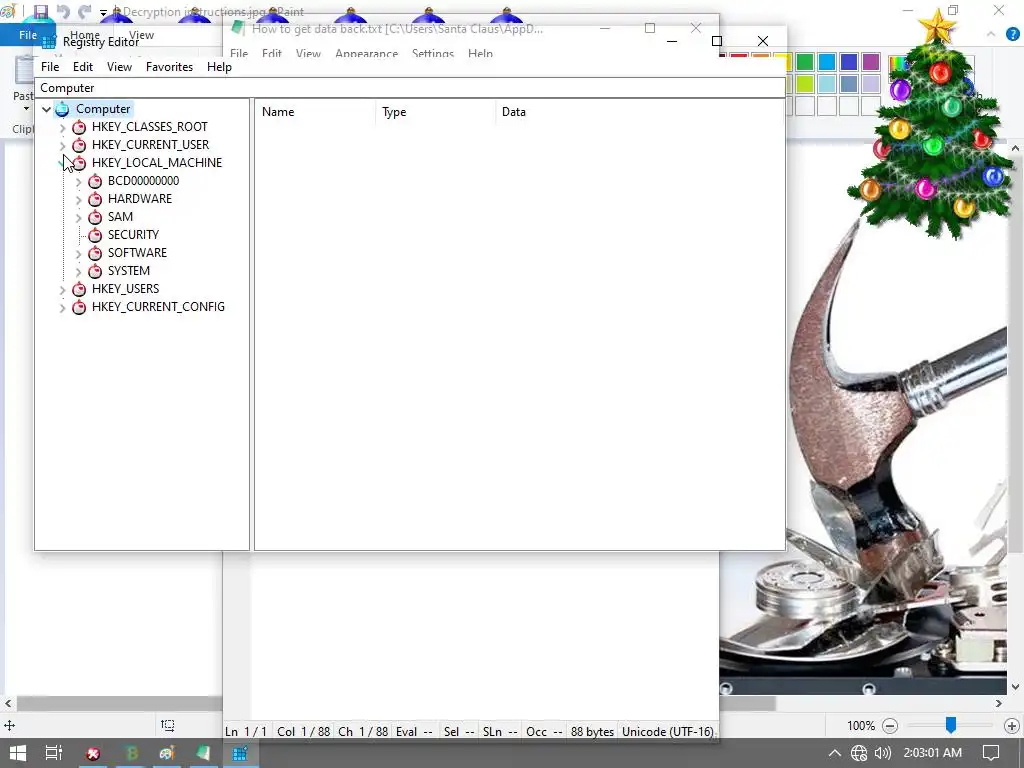Expand the BCD00000000 subkey
This screenshot has width=1024, height=768.
click(x=79, y=182)
